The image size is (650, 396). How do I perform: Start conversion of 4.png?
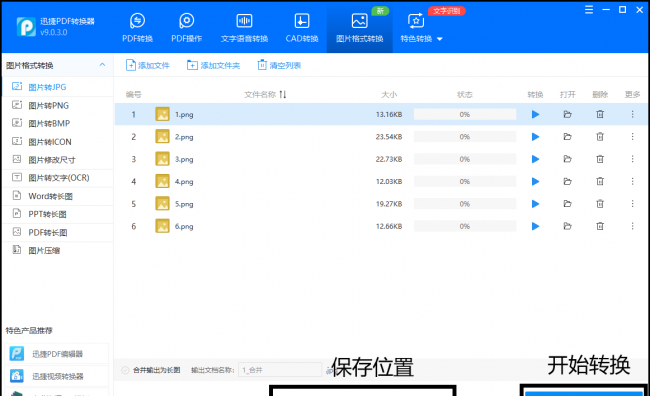(535, 182)
